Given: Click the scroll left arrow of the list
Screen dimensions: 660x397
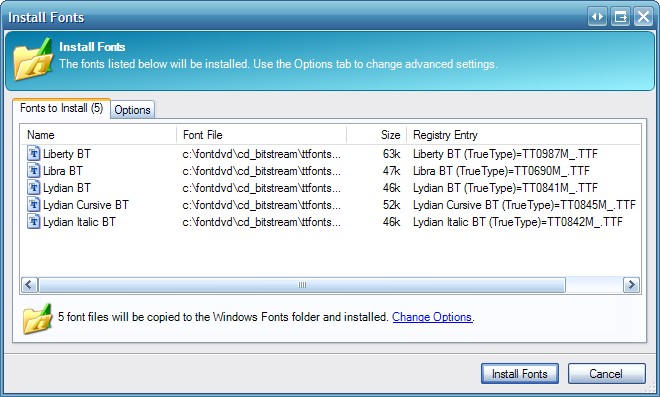Looking at the screenshot, I should (29, 285).
